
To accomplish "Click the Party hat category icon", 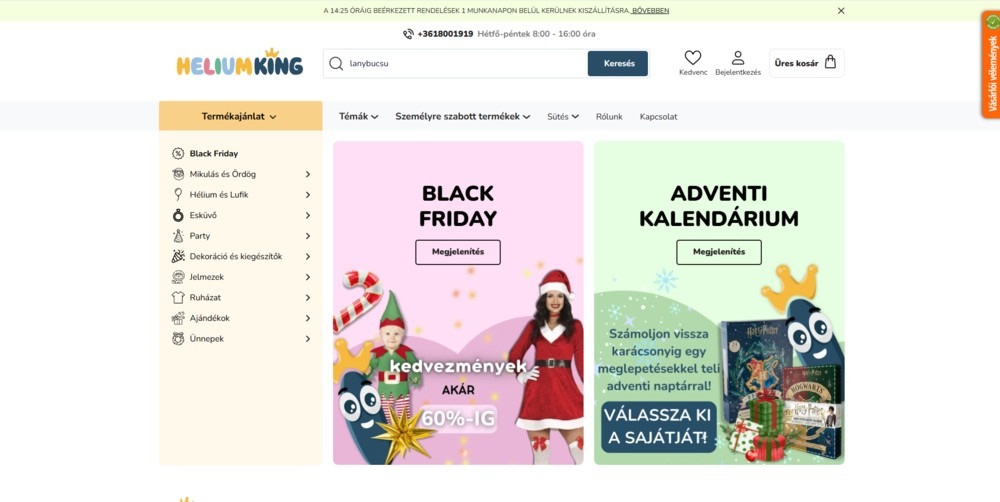I will click(178, 236).
